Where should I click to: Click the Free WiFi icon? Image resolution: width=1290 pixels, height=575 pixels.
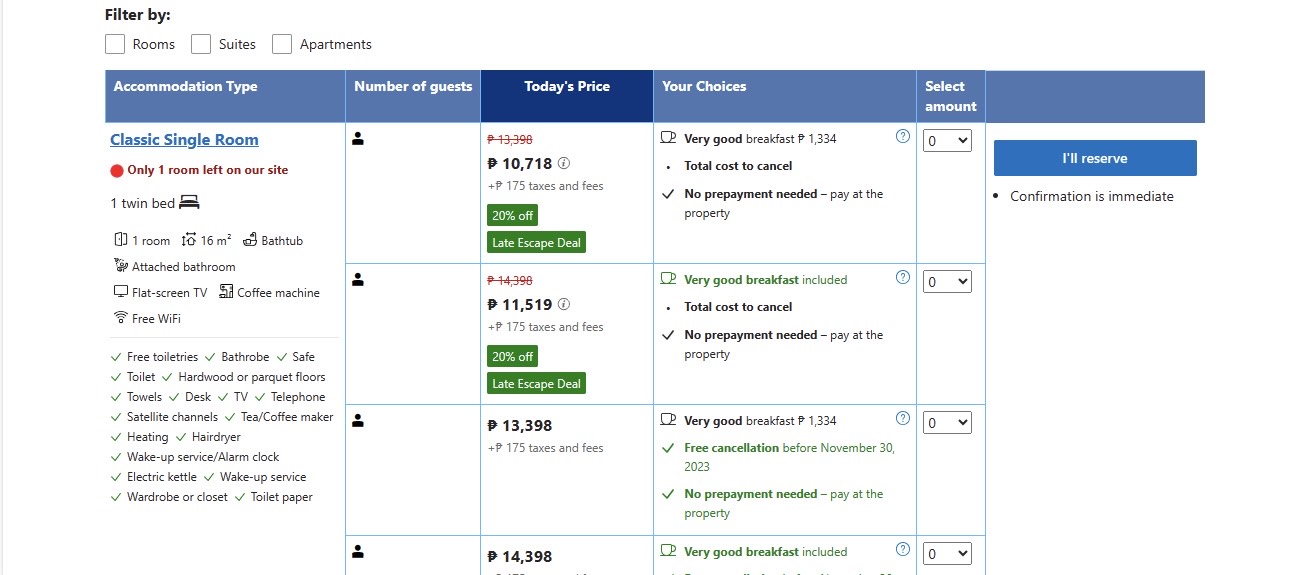pos(121,318)
